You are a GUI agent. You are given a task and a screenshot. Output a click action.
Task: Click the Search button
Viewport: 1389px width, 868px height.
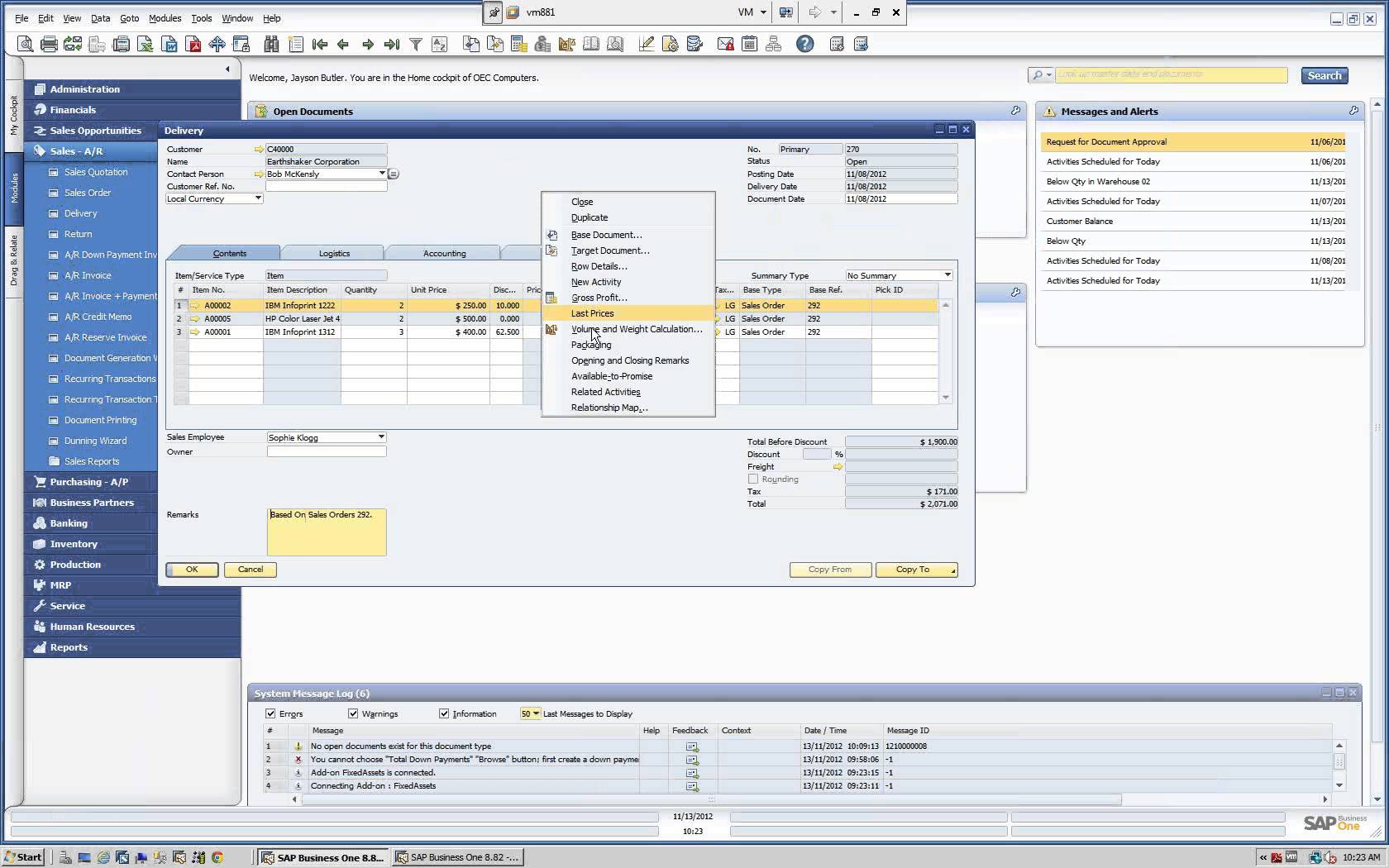click(x=1324, y=75)
